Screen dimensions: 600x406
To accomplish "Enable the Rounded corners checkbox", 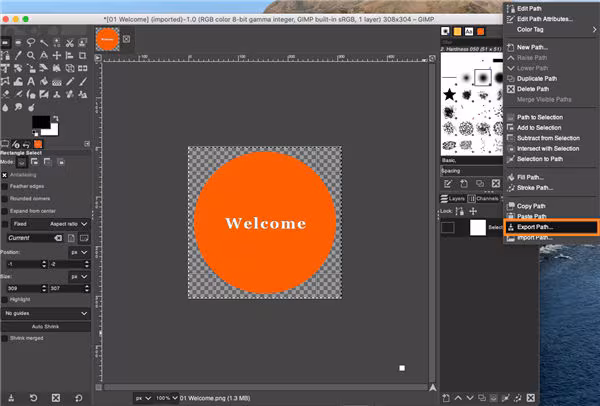I will coord(5,199).
